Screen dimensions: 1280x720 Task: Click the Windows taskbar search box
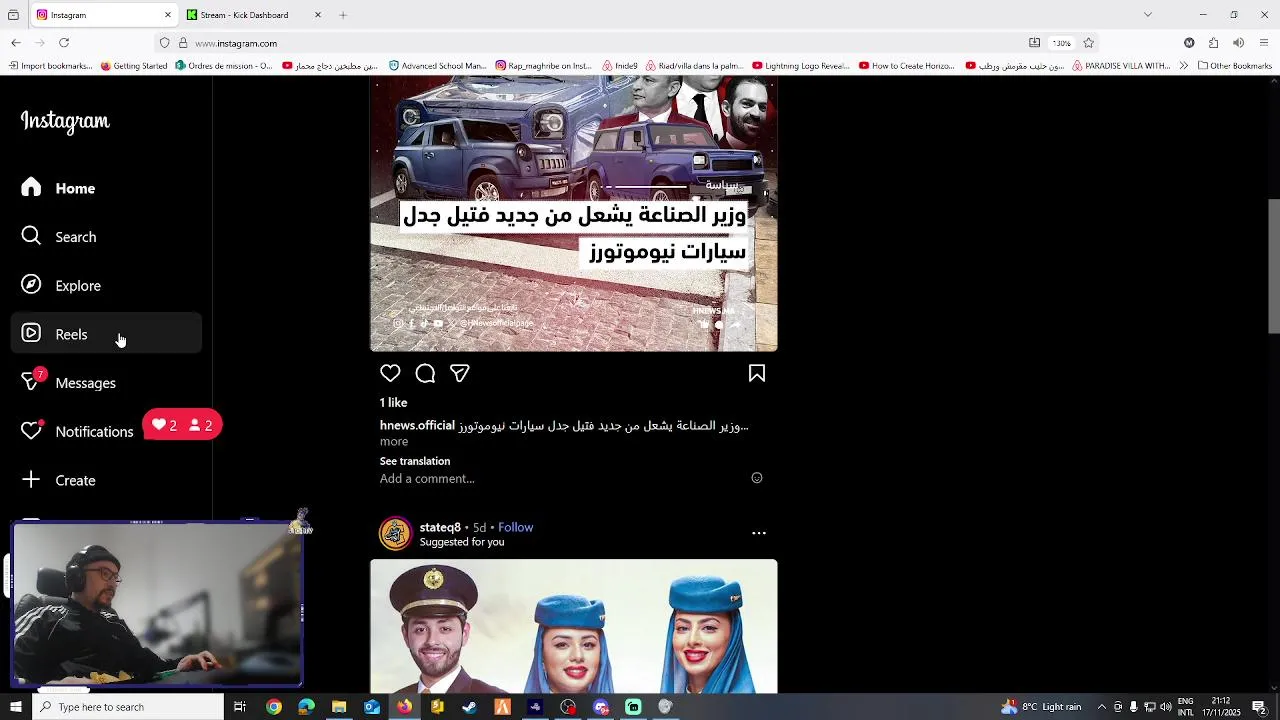129,707
